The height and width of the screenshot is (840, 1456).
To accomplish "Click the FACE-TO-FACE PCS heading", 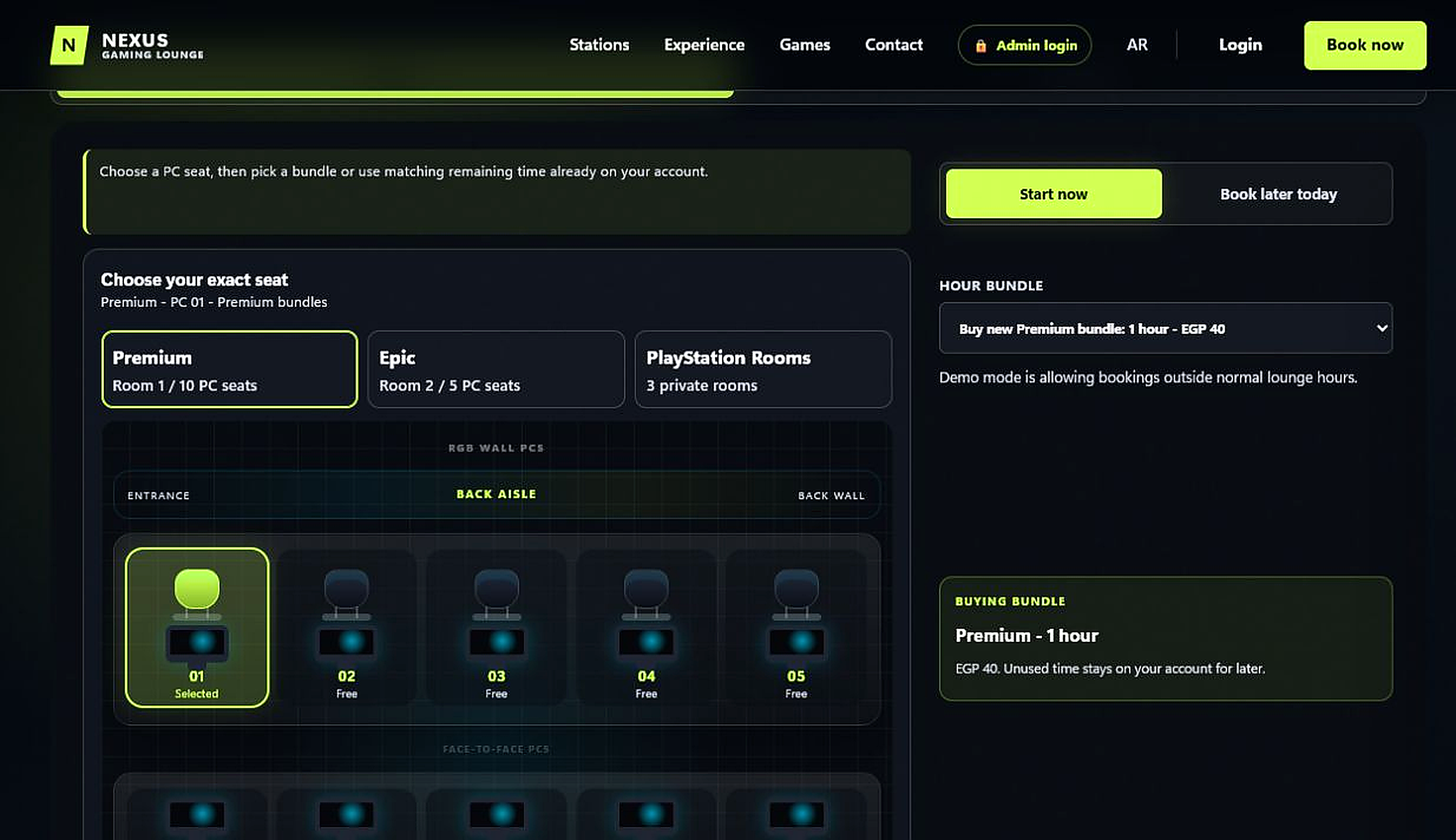I will point(496,749).
